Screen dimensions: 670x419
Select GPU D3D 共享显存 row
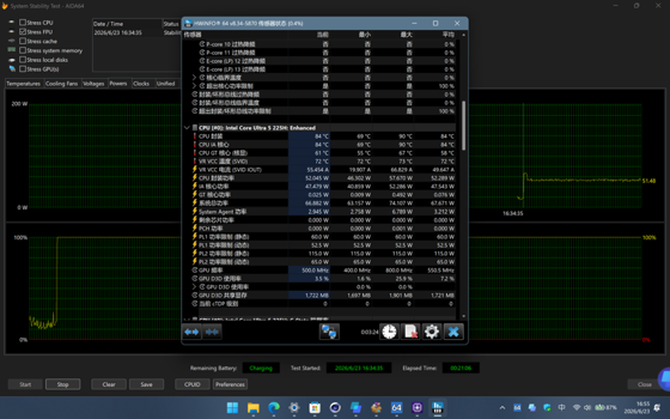pyautogui.click(x=320, y=295)
